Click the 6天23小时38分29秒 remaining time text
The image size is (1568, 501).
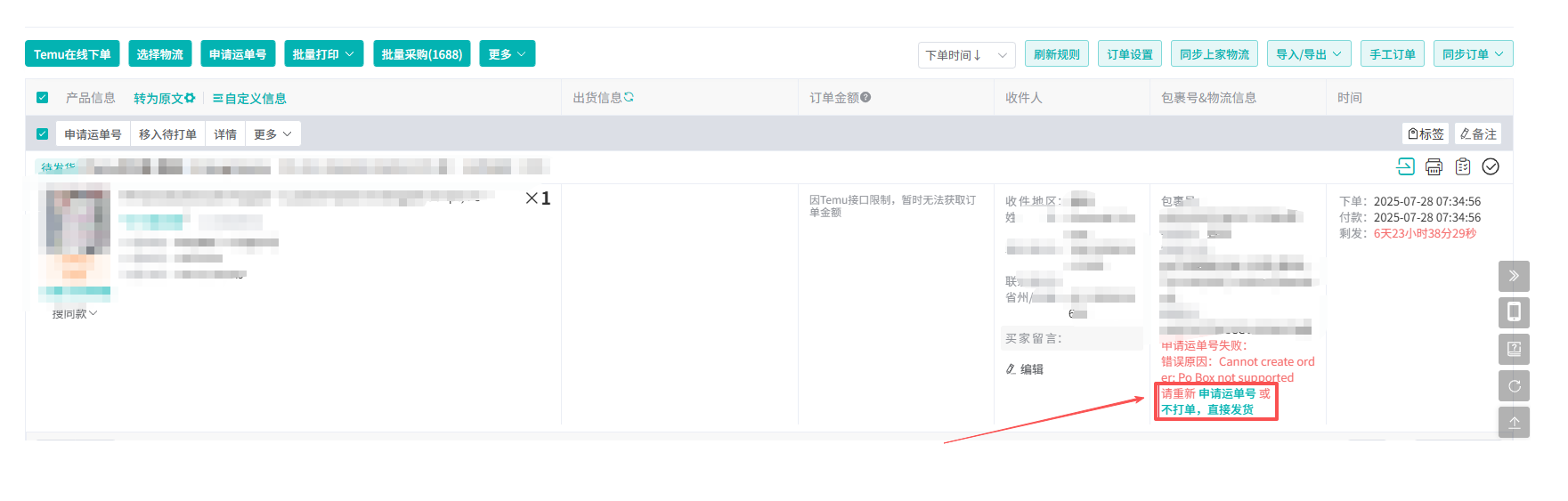coord(1425,233)
